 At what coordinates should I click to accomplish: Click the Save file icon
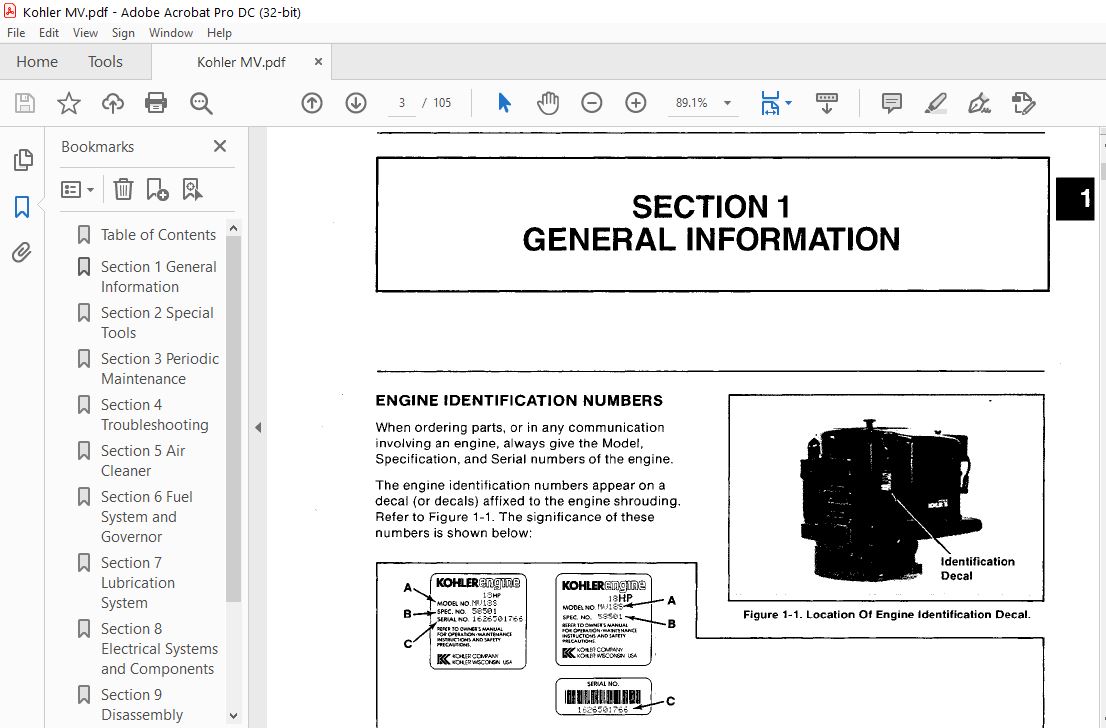point(25,103)
